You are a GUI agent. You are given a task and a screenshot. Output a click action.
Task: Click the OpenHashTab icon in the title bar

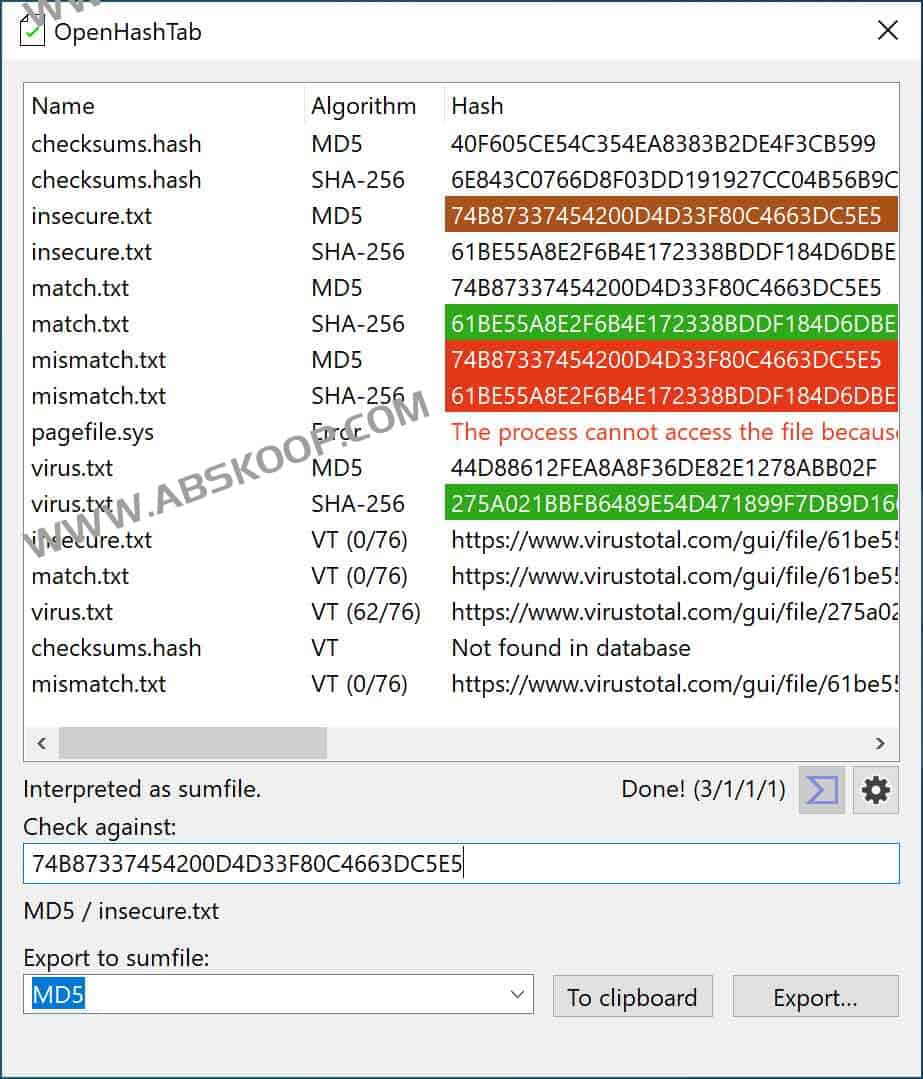click(30, 31)
